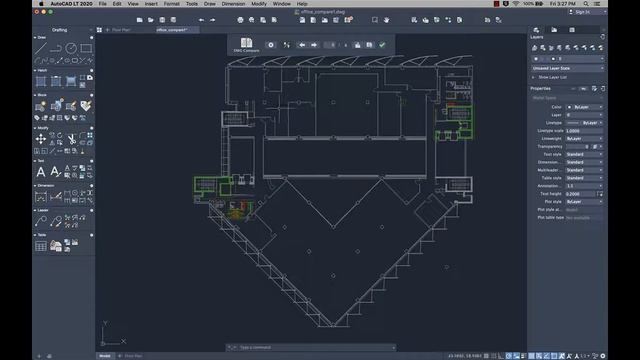Screen dimensions: 640x360
Task: Open the Insert menu
Action: click(x=151, y=4)
